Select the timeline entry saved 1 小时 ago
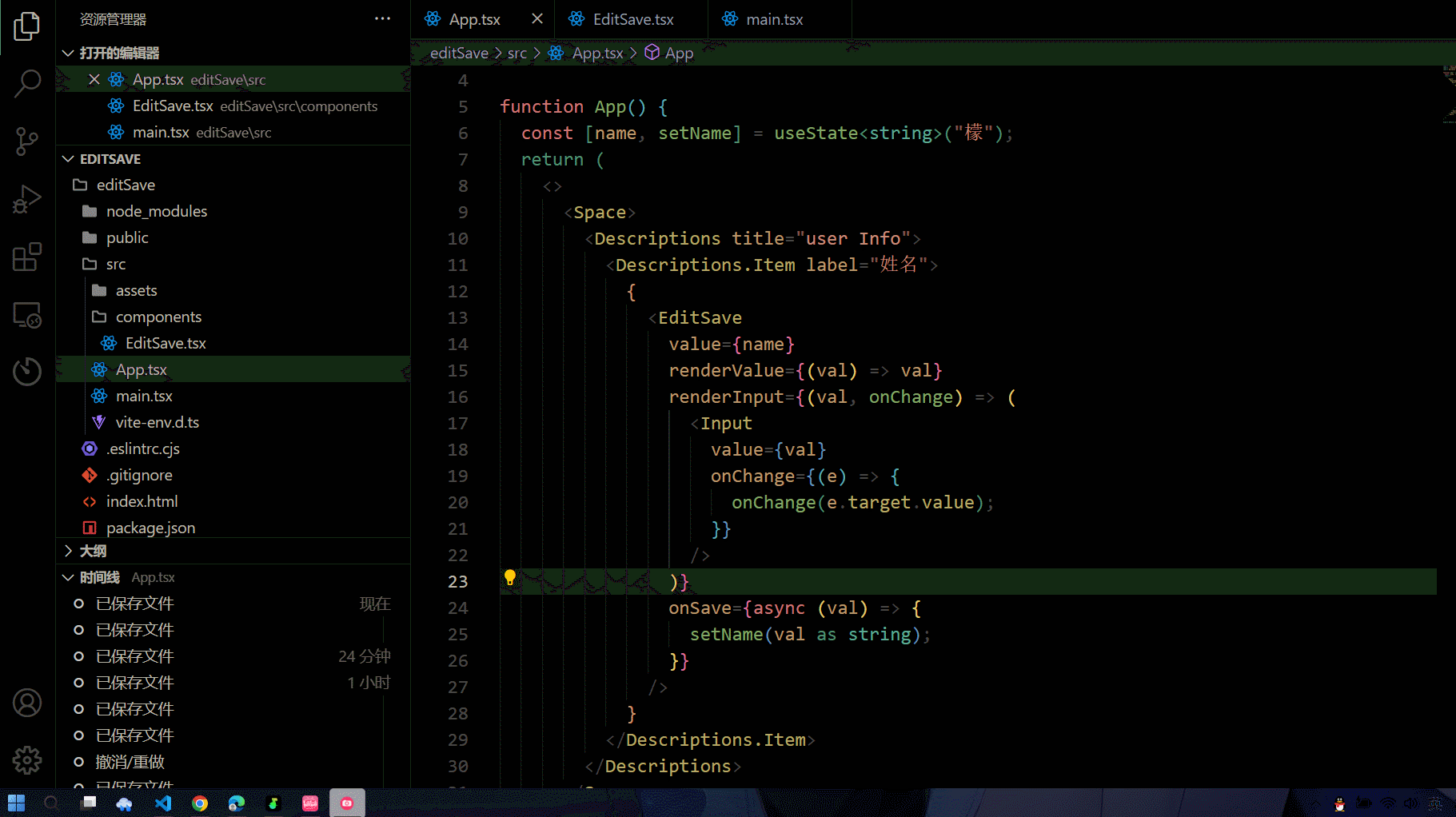The width and height of the screenshot is (1456, 817). [233, 683]
